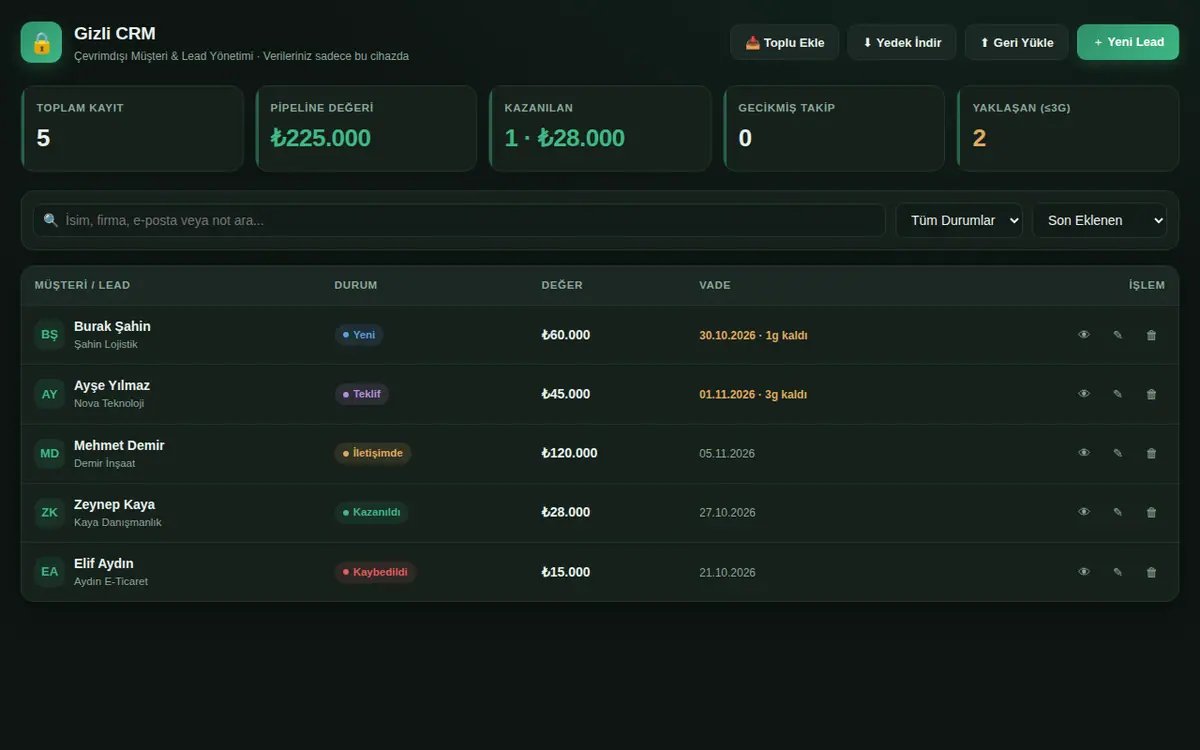
Task: Open the Son Eklenen sort dropdown
Action: (1099, 220)
